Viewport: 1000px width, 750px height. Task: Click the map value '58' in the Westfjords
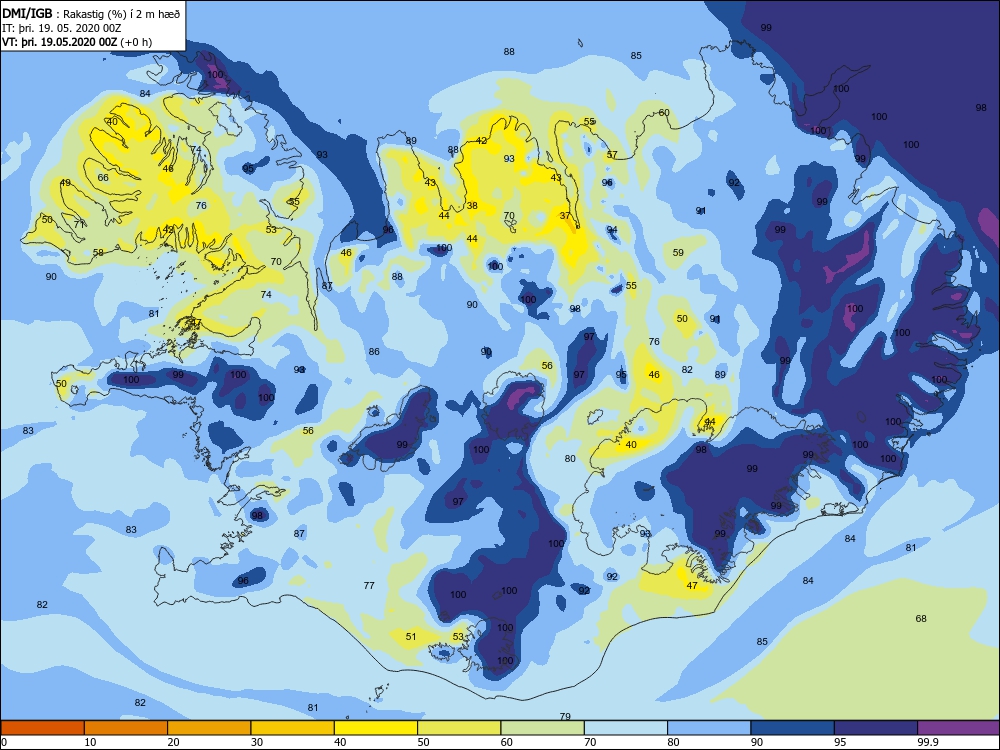pos(98,253)
